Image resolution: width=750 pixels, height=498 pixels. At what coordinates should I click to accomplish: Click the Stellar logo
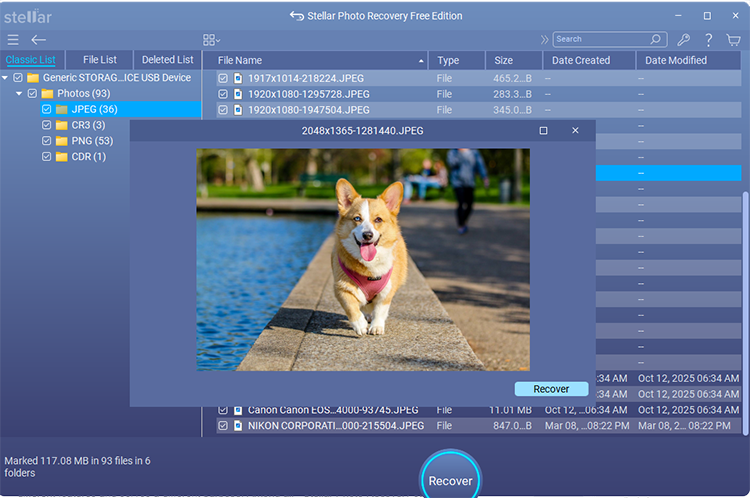coord(28,16)
